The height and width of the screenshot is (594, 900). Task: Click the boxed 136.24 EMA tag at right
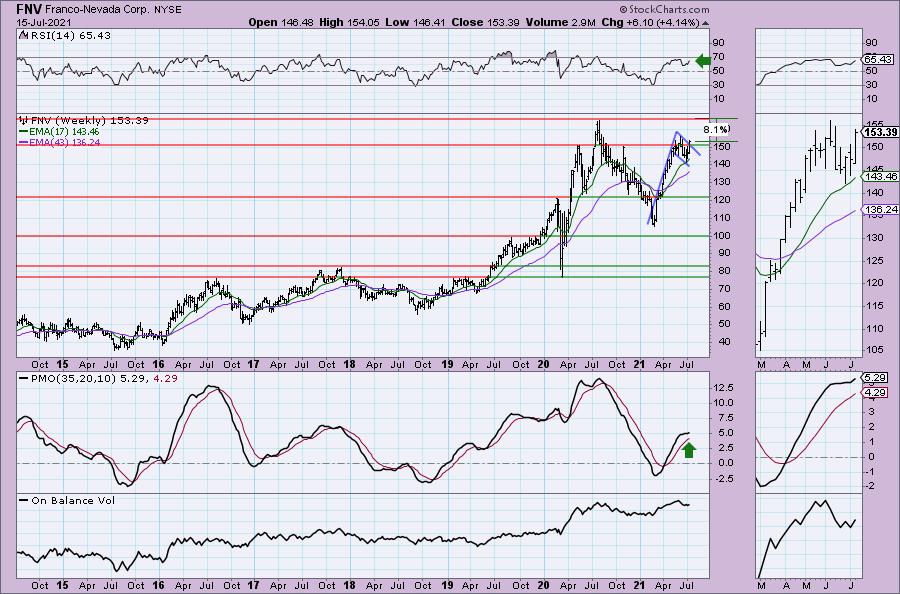pos(880,209)
